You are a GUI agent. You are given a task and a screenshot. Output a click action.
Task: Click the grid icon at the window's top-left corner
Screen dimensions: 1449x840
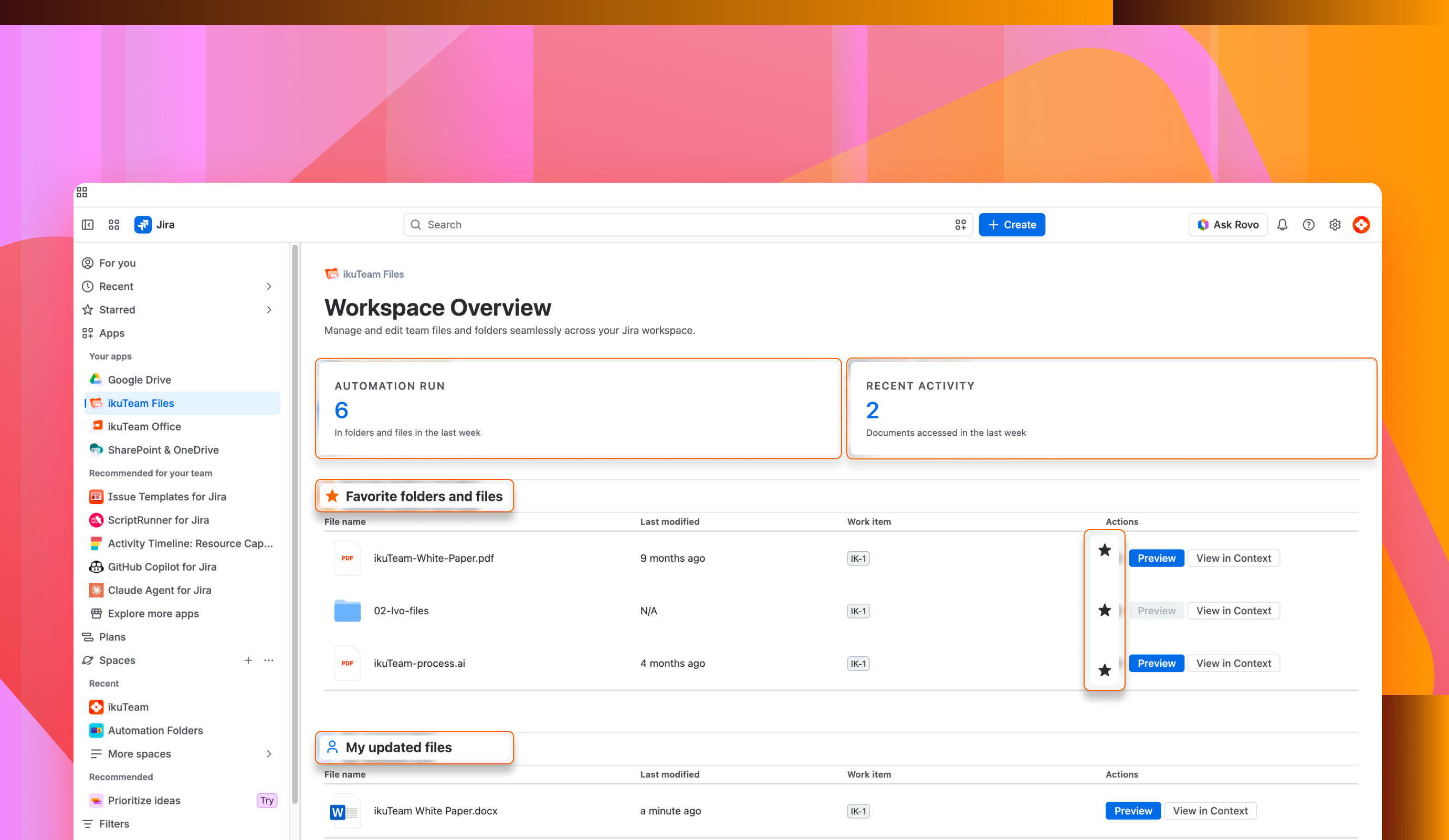[x=82, y=192]
